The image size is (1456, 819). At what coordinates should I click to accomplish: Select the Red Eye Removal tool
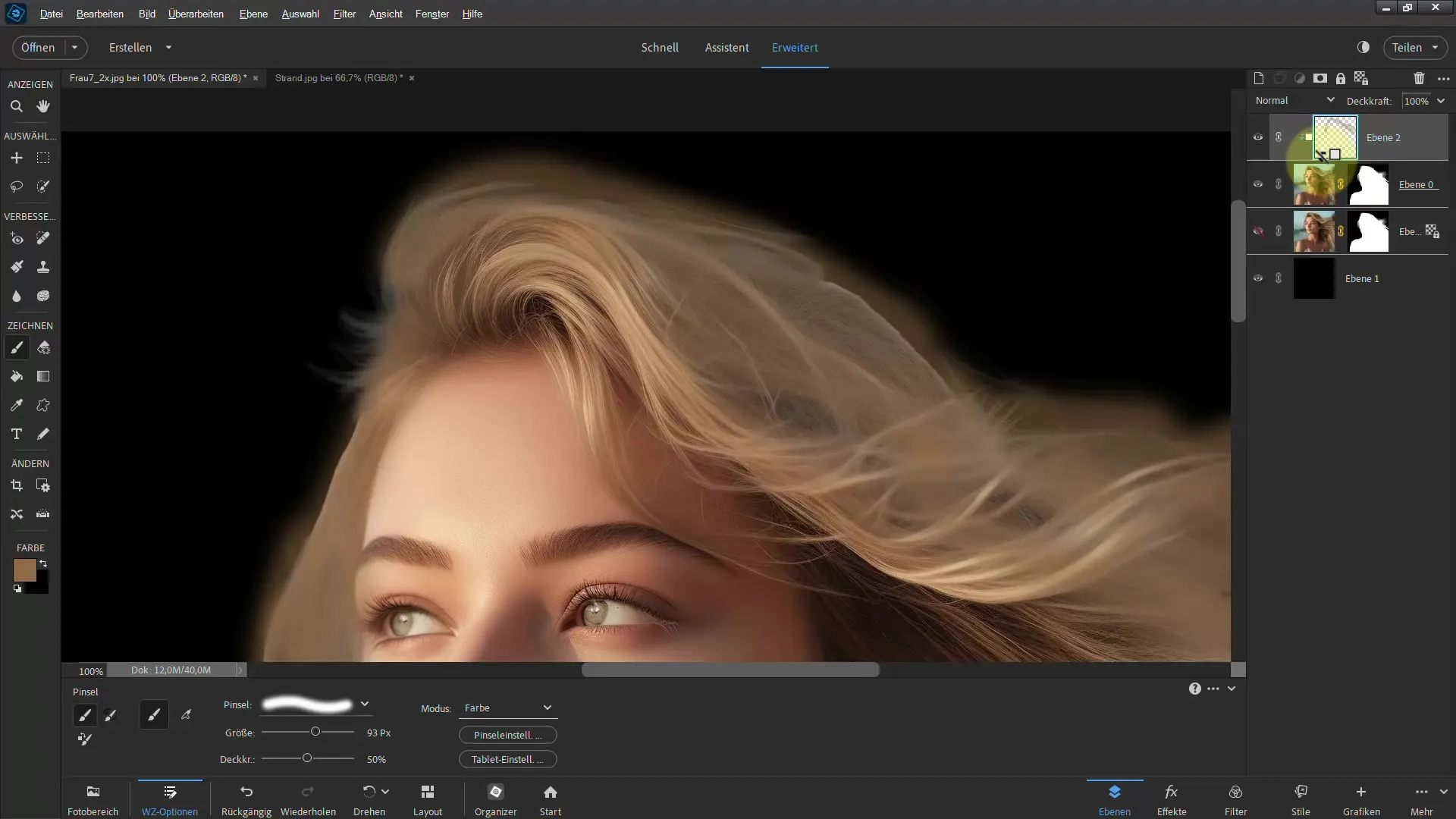(16, 239)
